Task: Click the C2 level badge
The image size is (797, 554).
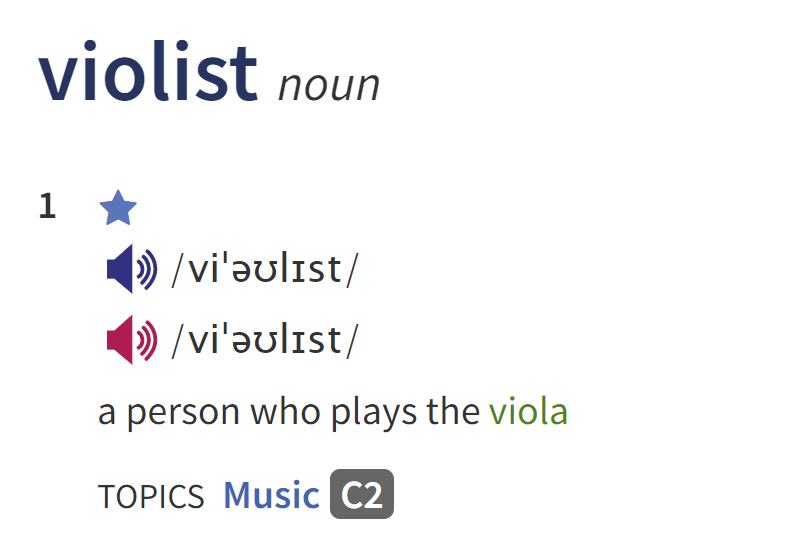Action: click(362, 494)
